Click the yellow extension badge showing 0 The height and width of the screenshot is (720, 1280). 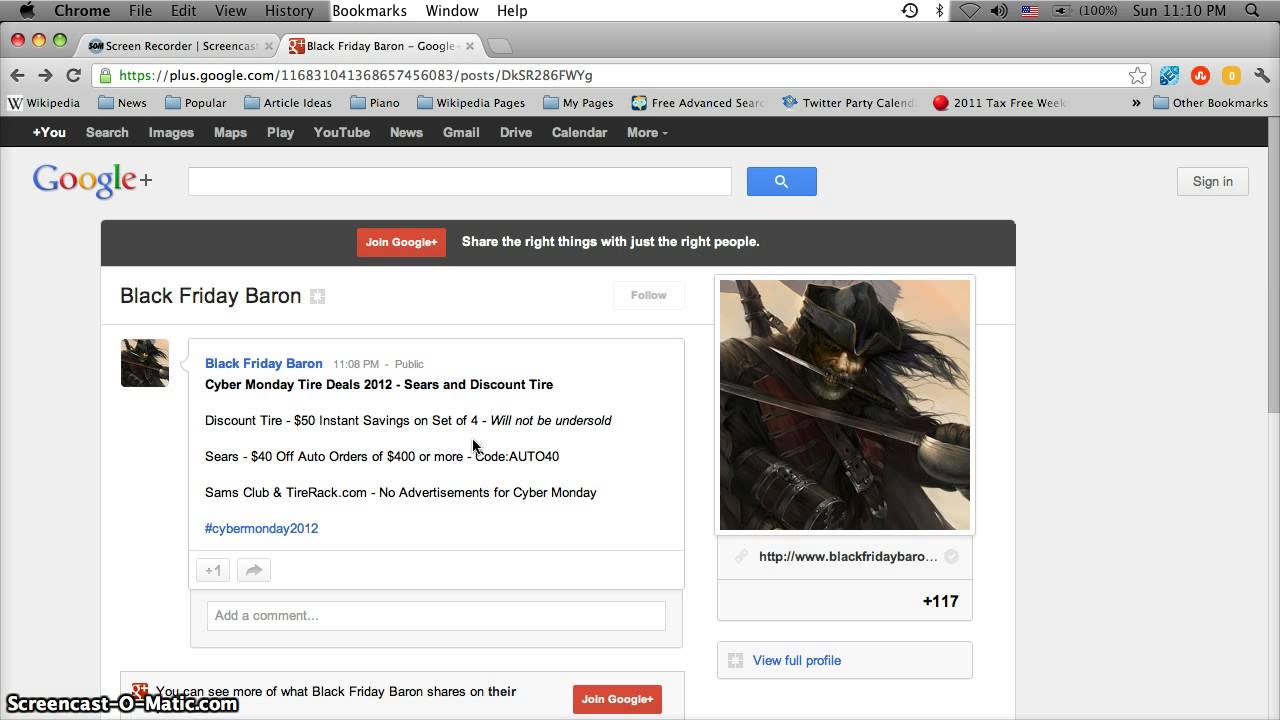(x=1231, y=76)
